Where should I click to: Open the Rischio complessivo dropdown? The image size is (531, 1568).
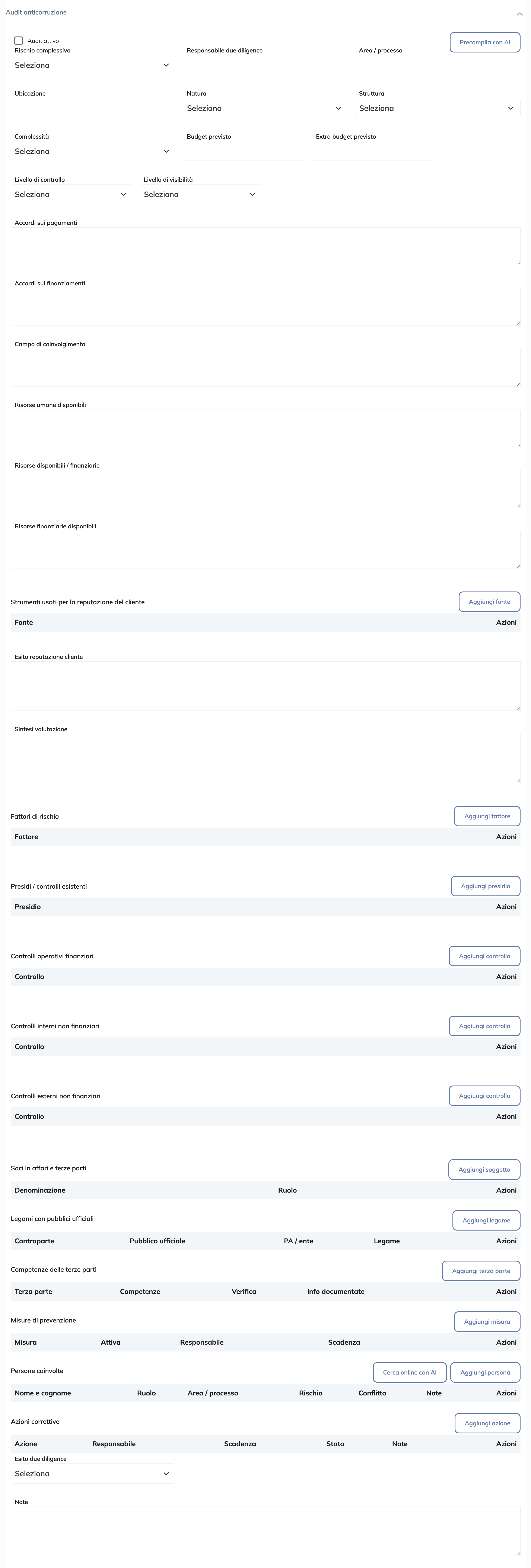click(93, 65)
